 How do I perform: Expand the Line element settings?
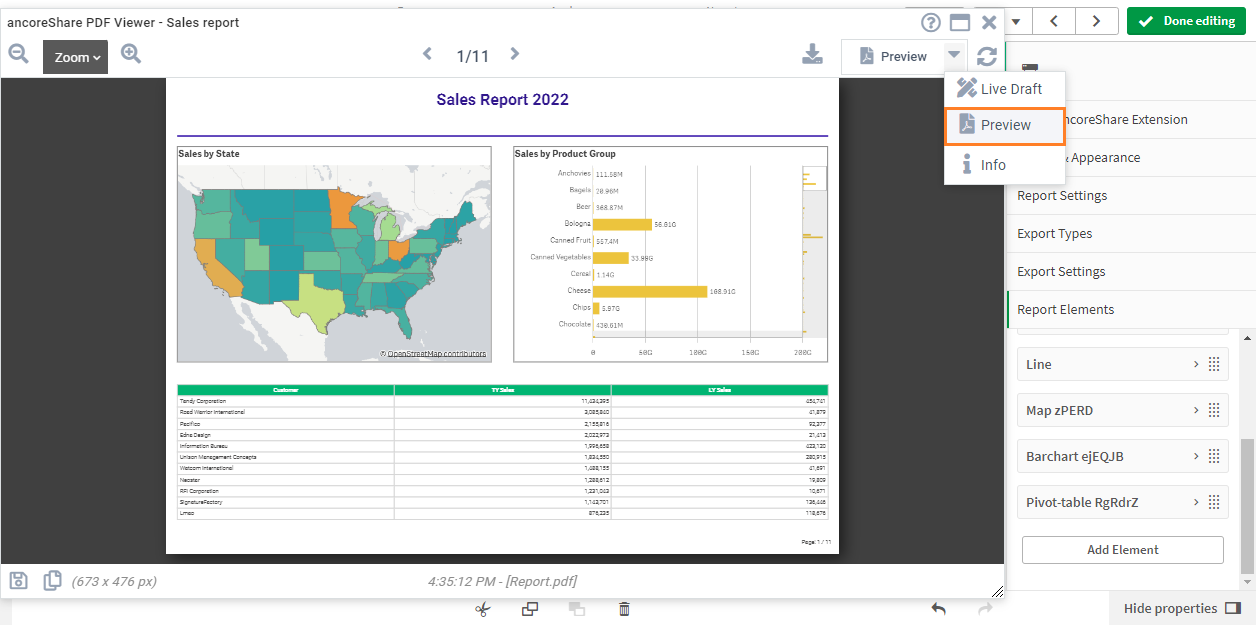[1196, 365]
